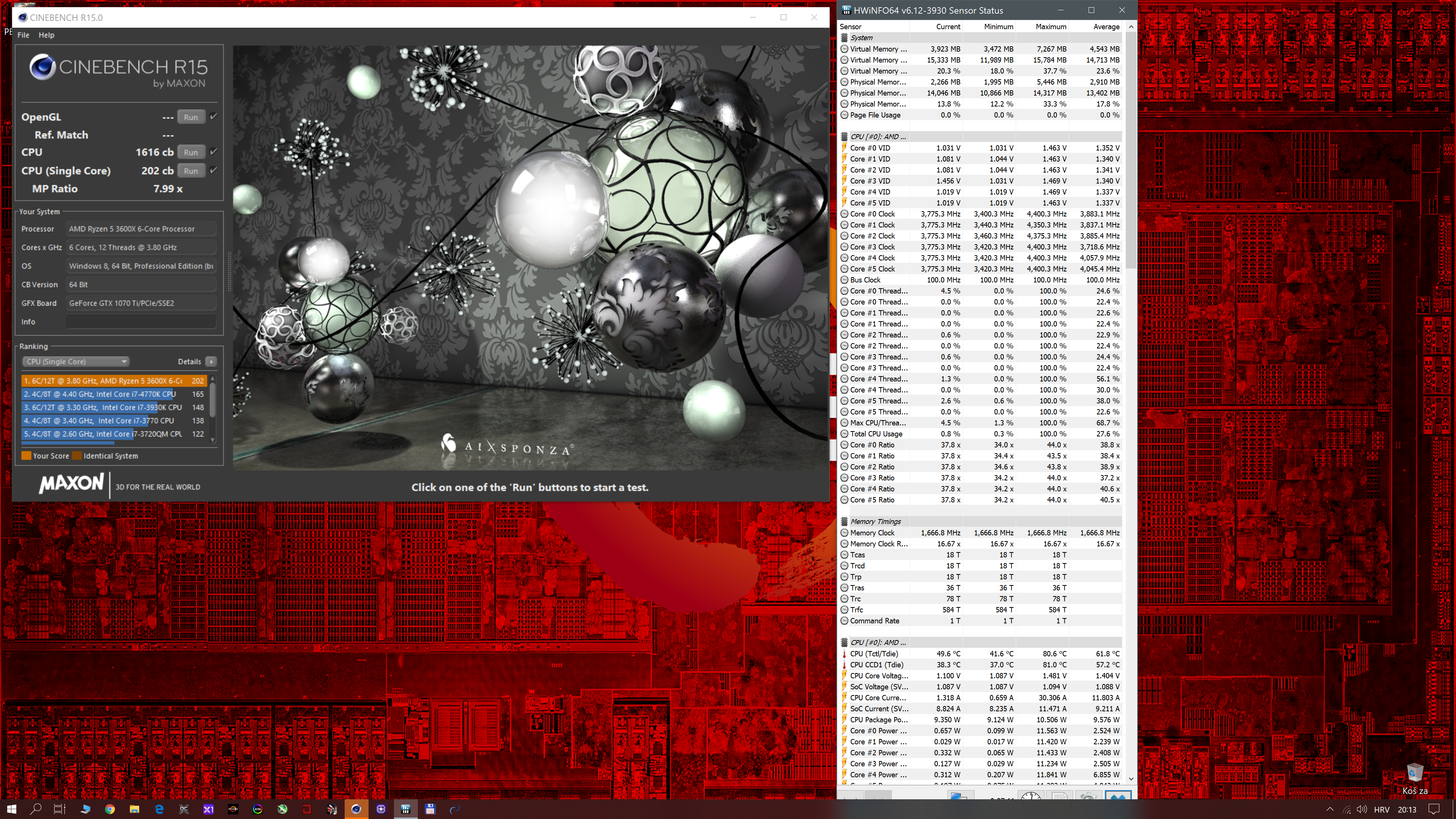This screenshot has height=819, width=1456.
Task: Open EVGA Precision X1 from the taskbar
Action: pyautogui.click(x=209, y=810)
